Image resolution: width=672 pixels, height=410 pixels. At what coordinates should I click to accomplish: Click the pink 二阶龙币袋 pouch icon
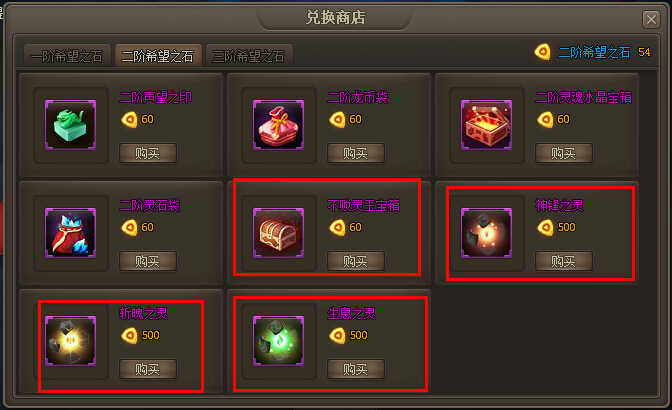[x=279, y=125]
